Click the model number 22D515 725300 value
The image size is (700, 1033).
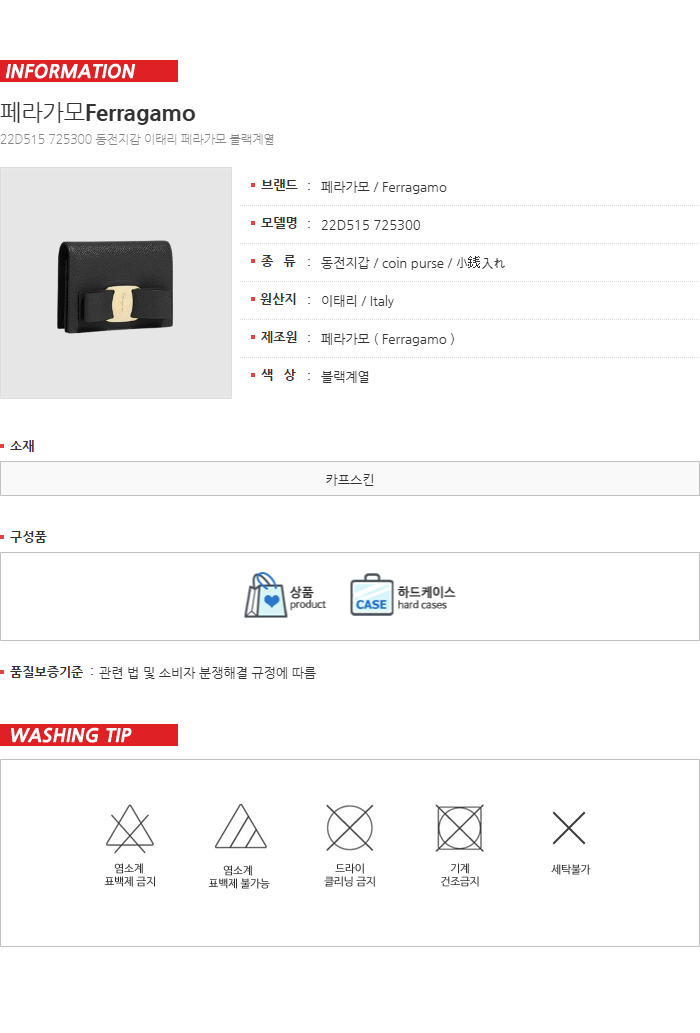point(371,225)
